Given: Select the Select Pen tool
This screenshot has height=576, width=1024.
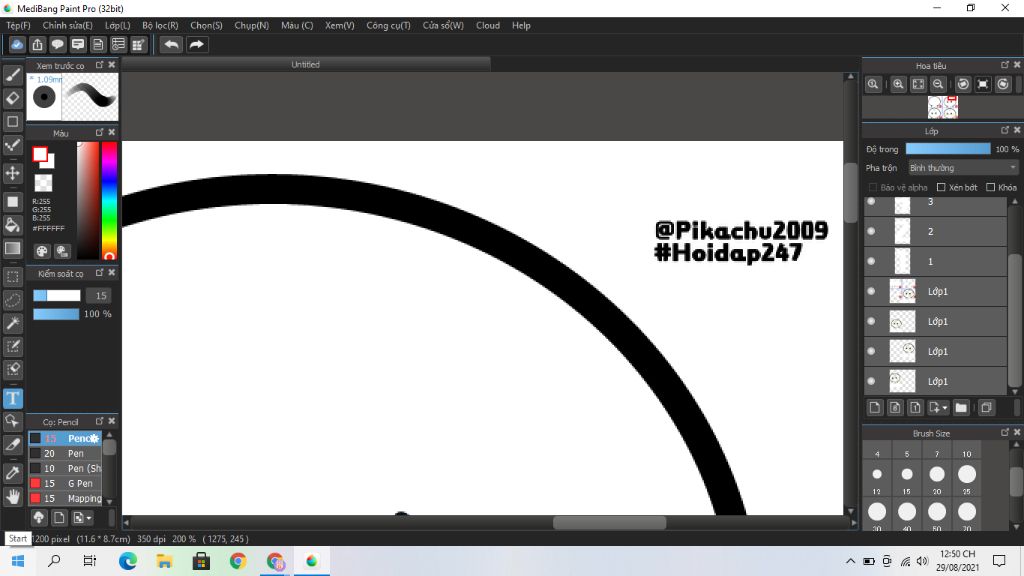Looking at the screenshot, I should pyautogui.click(x=12, y=346).
